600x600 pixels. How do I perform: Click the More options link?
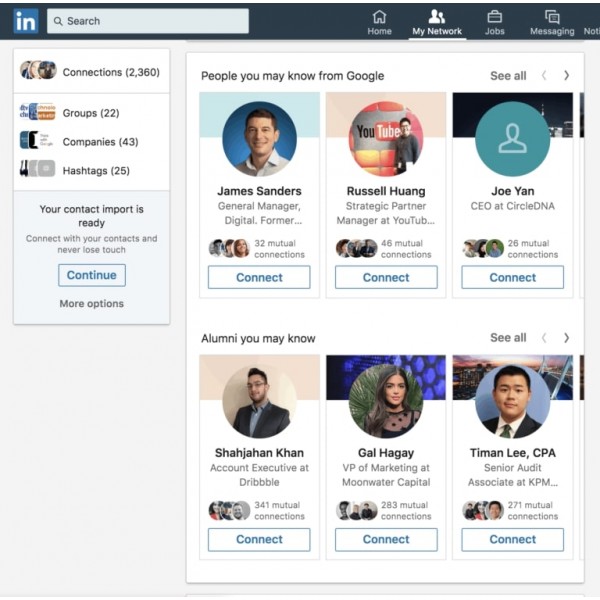point(92,304)
